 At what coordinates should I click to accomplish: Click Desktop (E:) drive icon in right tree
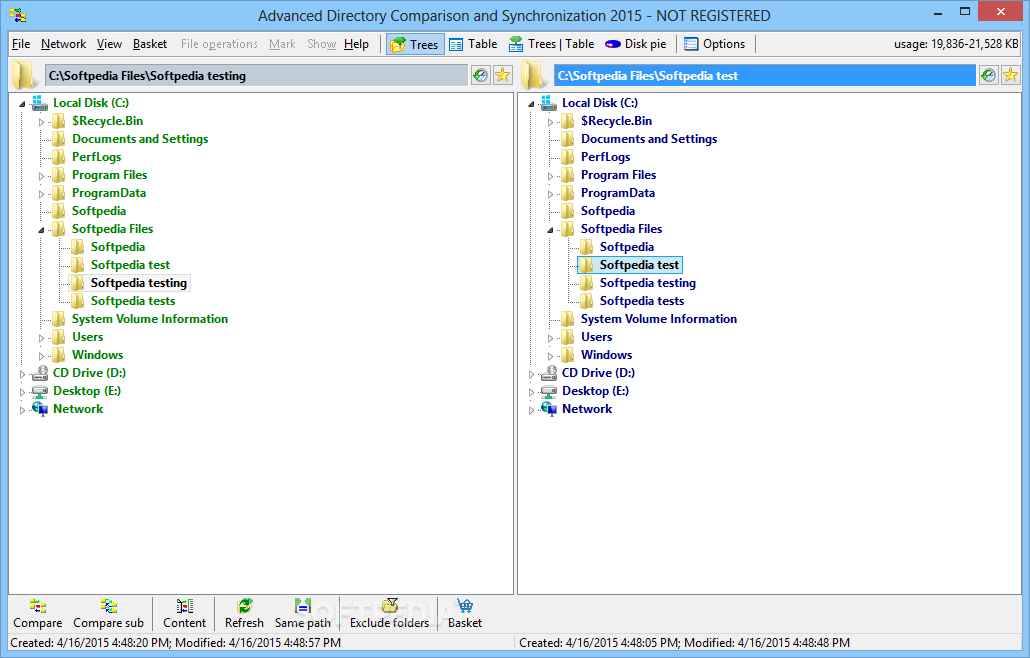tap(549, 391)
